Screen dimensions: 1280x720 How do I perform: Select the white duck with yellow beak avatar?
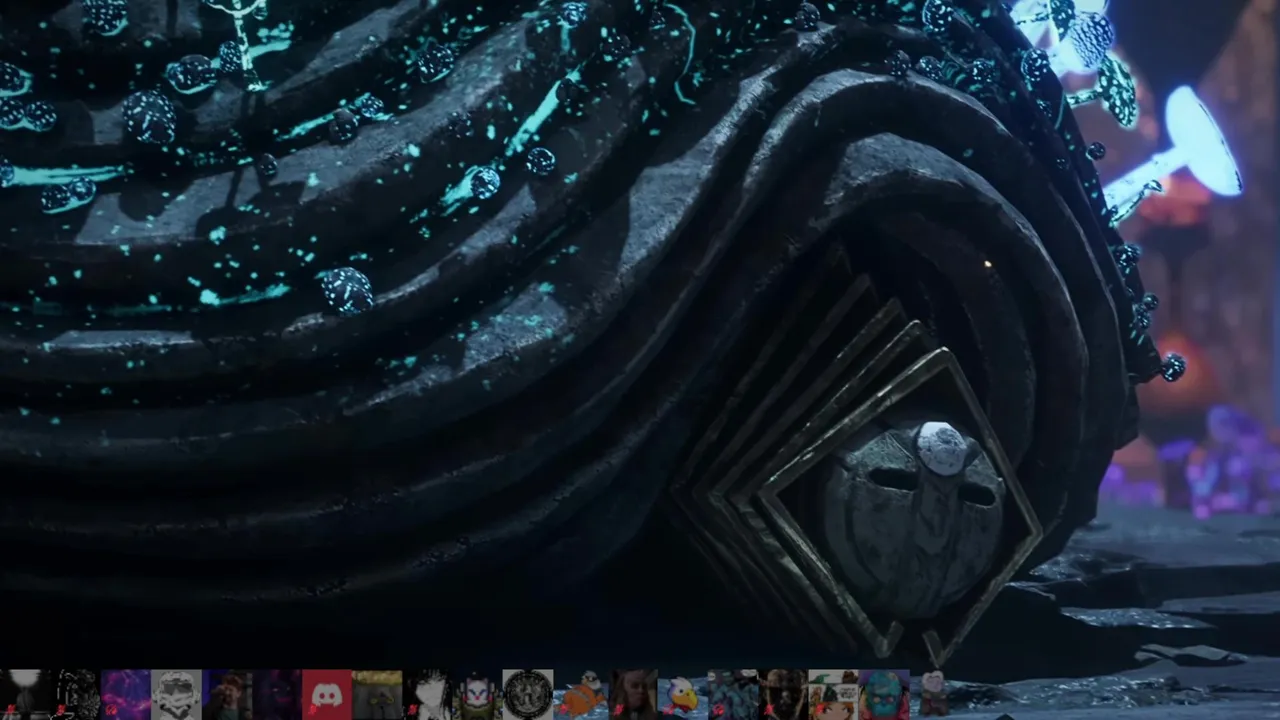[x=682, y=695]
